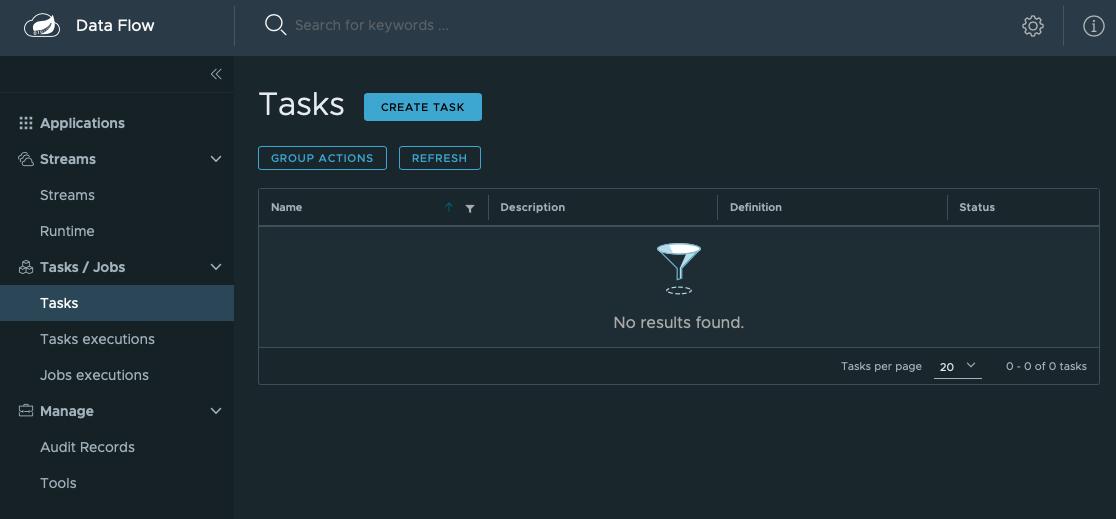This screenshot has height=519, width=1116.
Task: Collapse the Streams section chevron
Action: (x=216, y=159)
